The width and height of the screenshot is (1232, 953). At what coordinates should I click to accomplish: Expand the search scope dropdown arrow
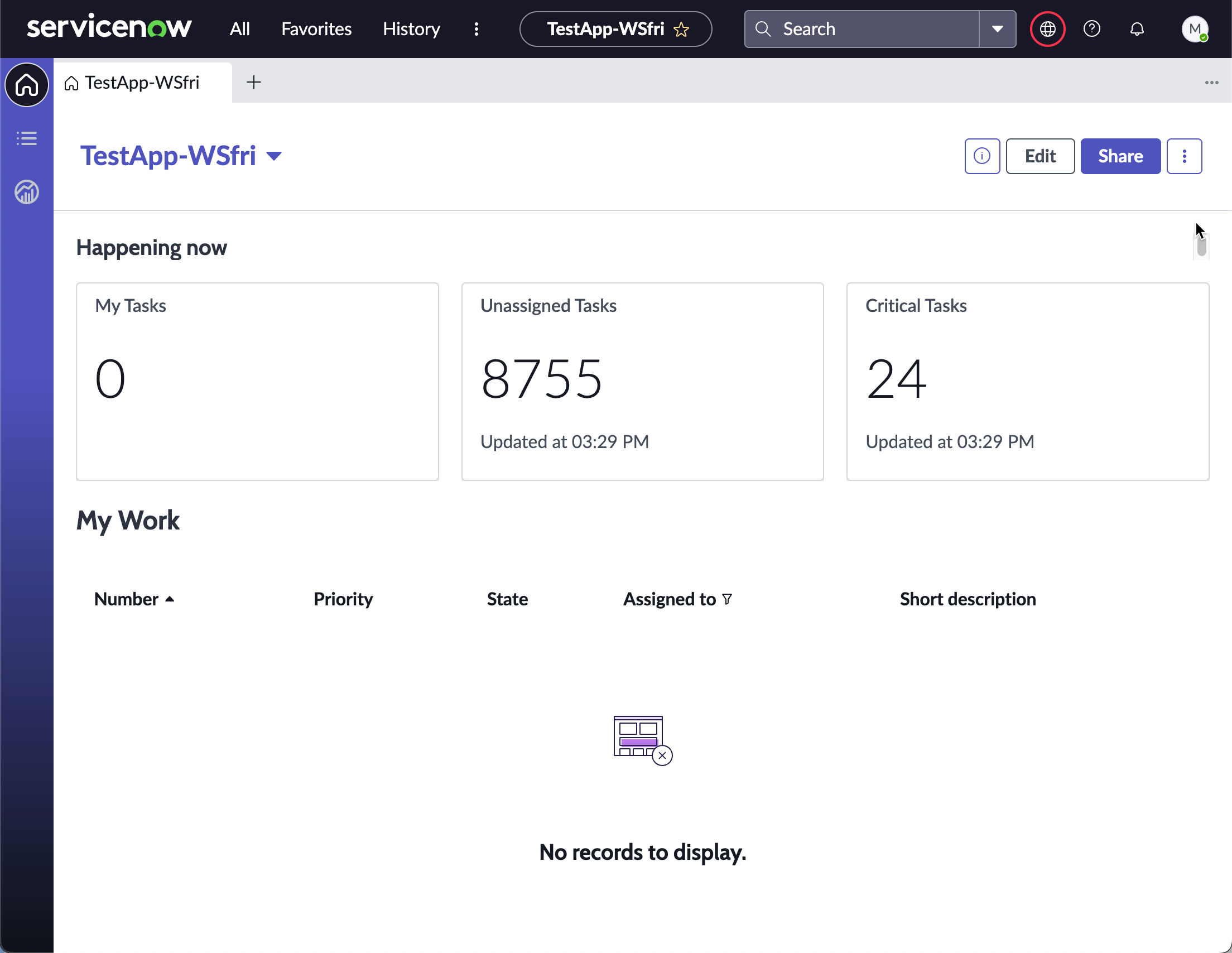coord(997,29)
